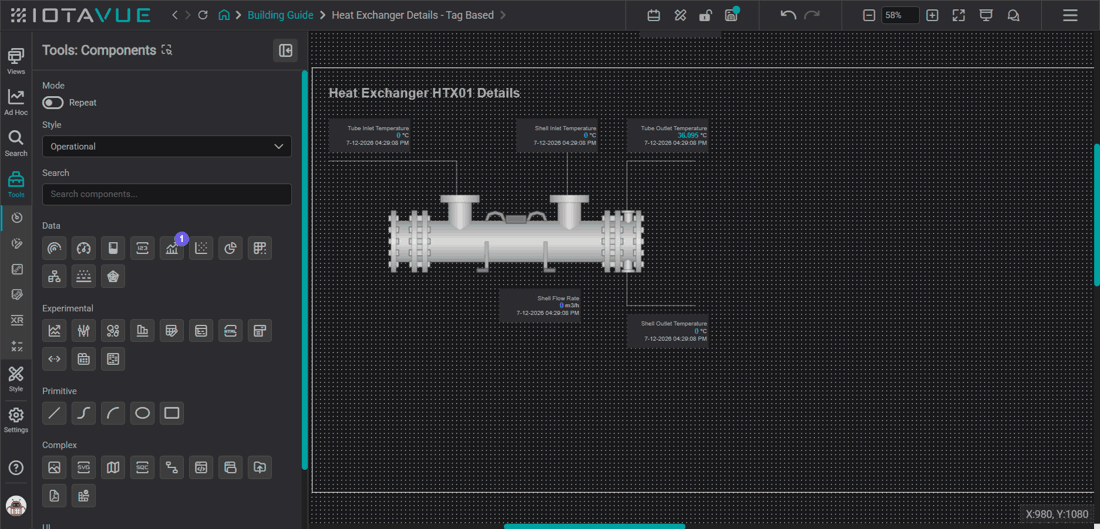This screenshot has width=1100, height=529.
Task: Select the pie chart data component
Action: point(231,248)
